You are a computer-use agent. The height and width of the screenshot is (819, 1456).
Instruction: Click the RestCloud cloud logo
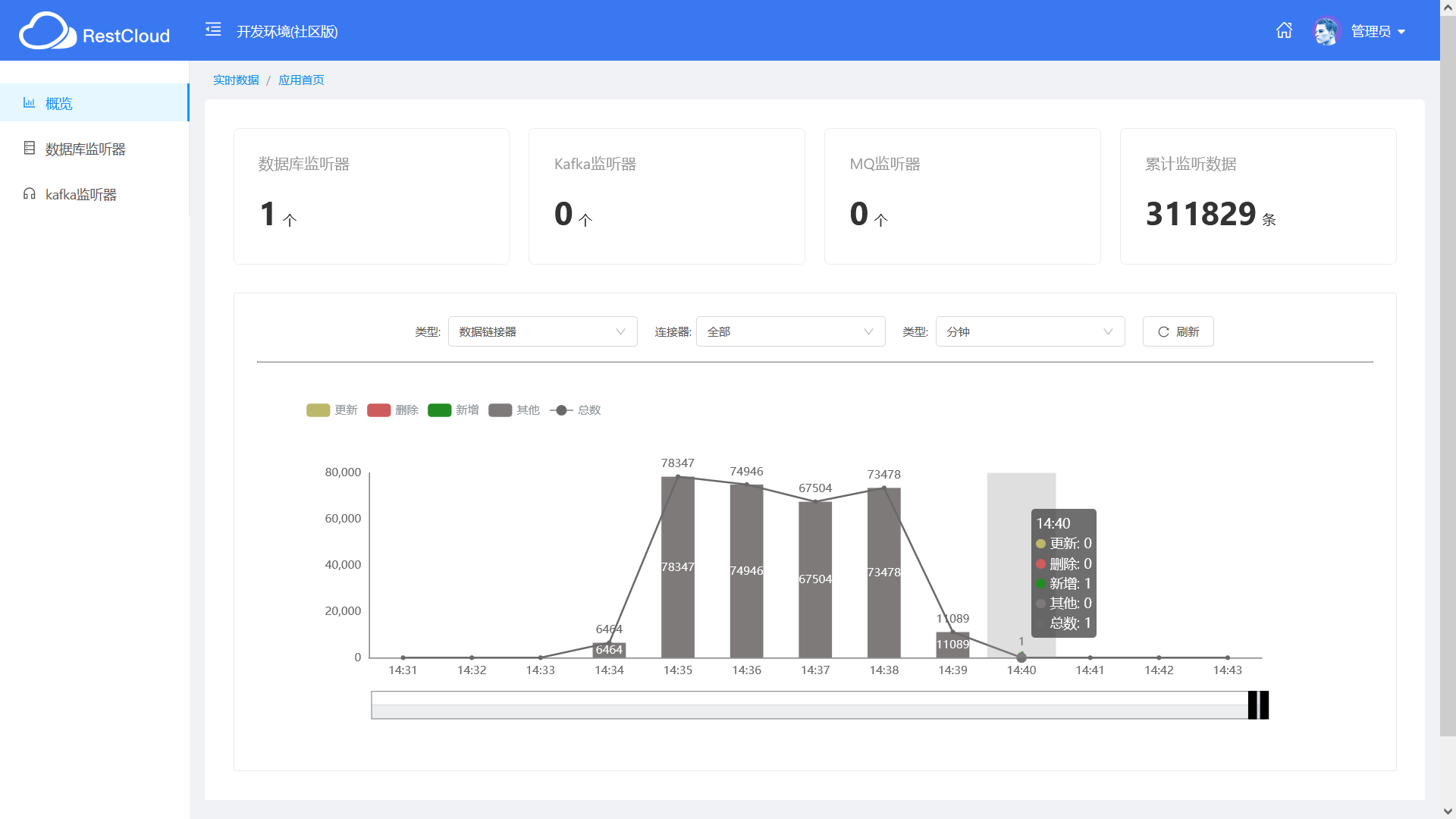coord(47,32)
